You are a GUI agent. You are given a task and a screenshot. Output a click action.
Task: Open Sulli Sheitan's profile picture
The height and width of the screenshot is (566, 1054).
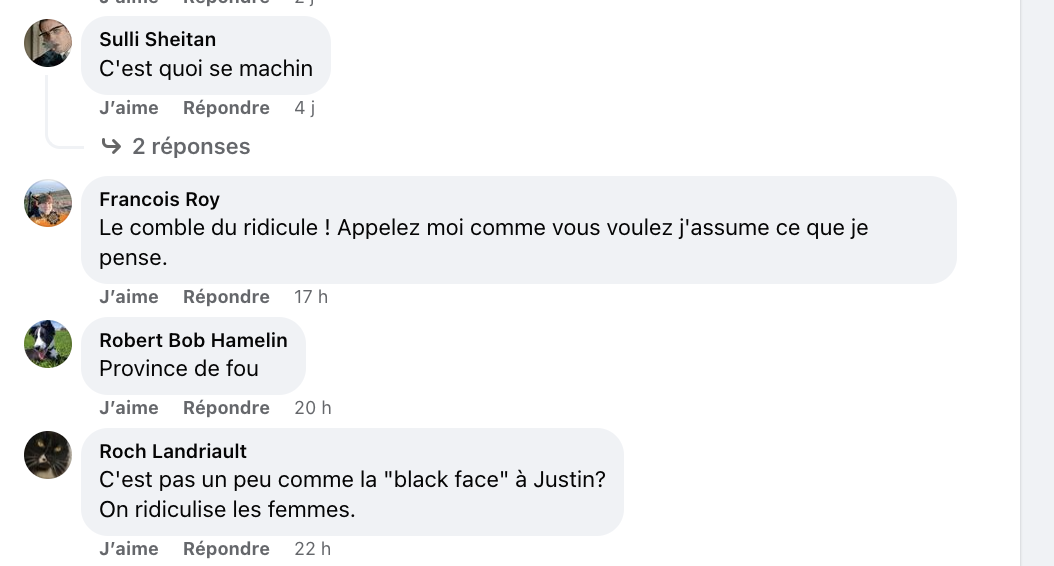(x=48, y=43)
